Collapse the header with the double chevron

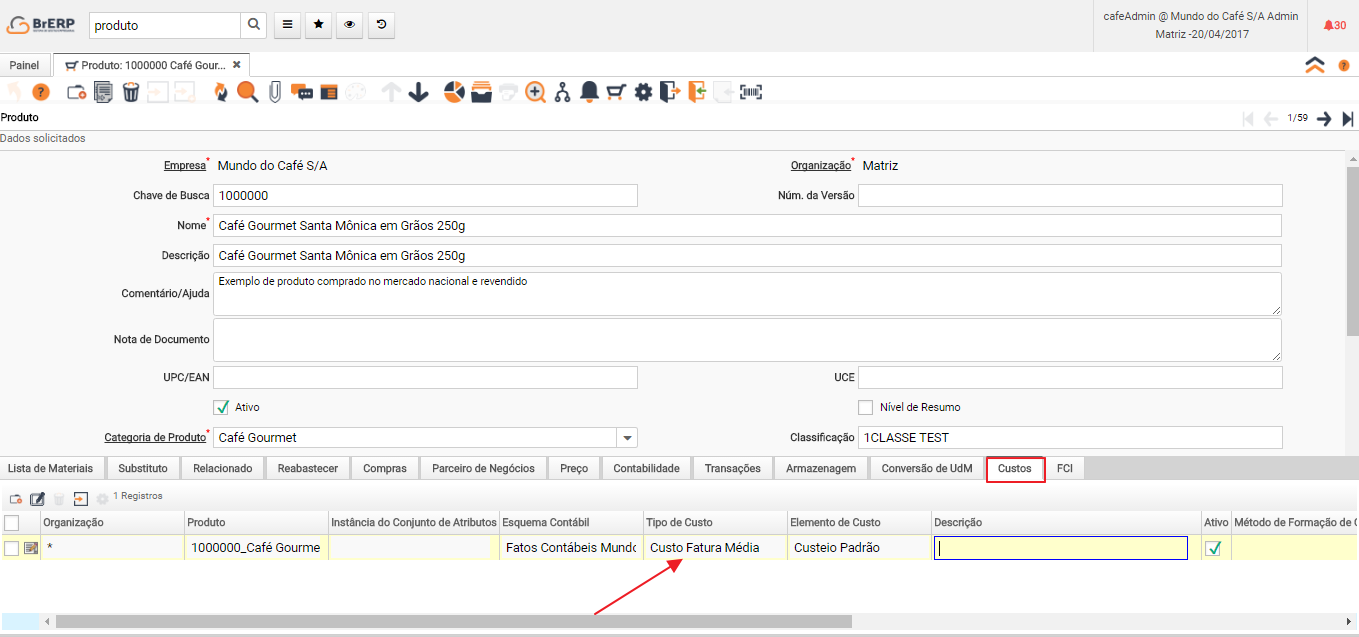click(x=1315, y=65)
